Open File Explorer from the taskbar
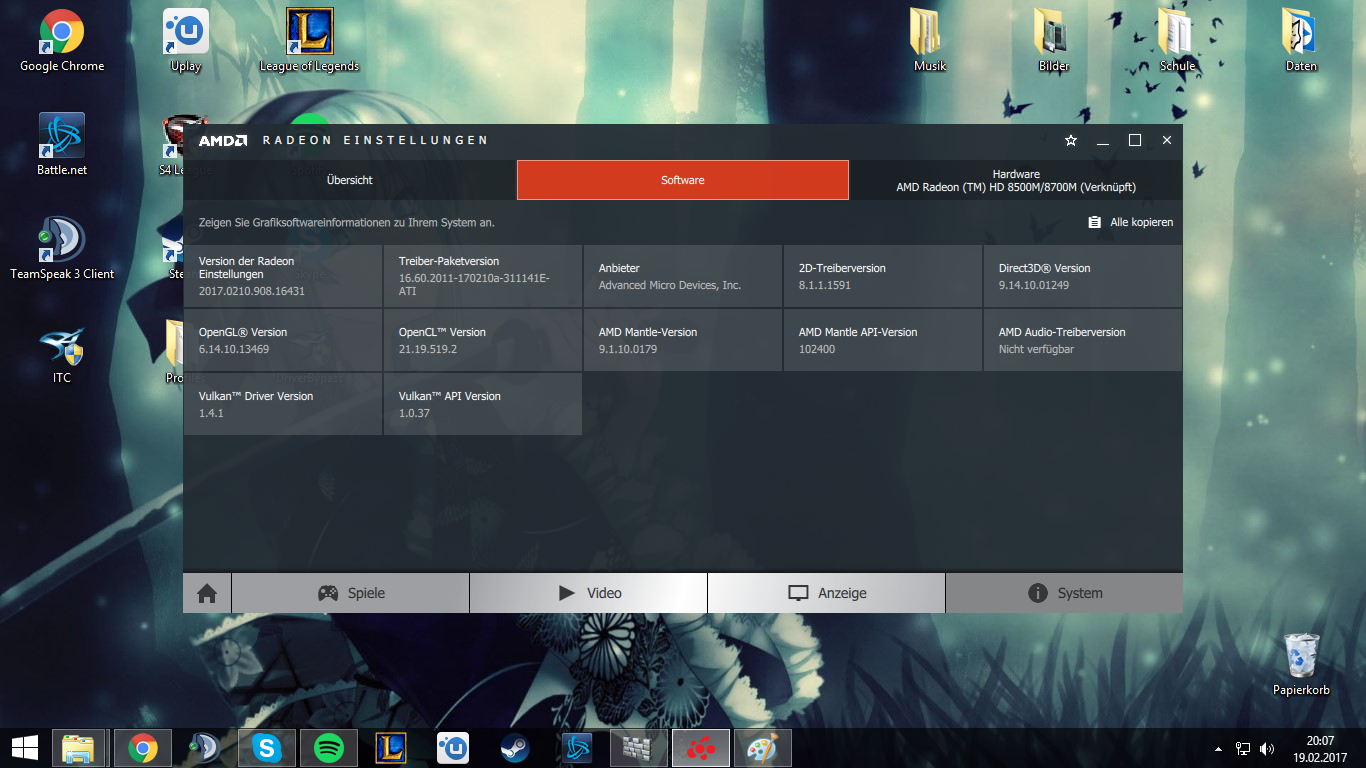1366x768 pixels. (79, 748)
